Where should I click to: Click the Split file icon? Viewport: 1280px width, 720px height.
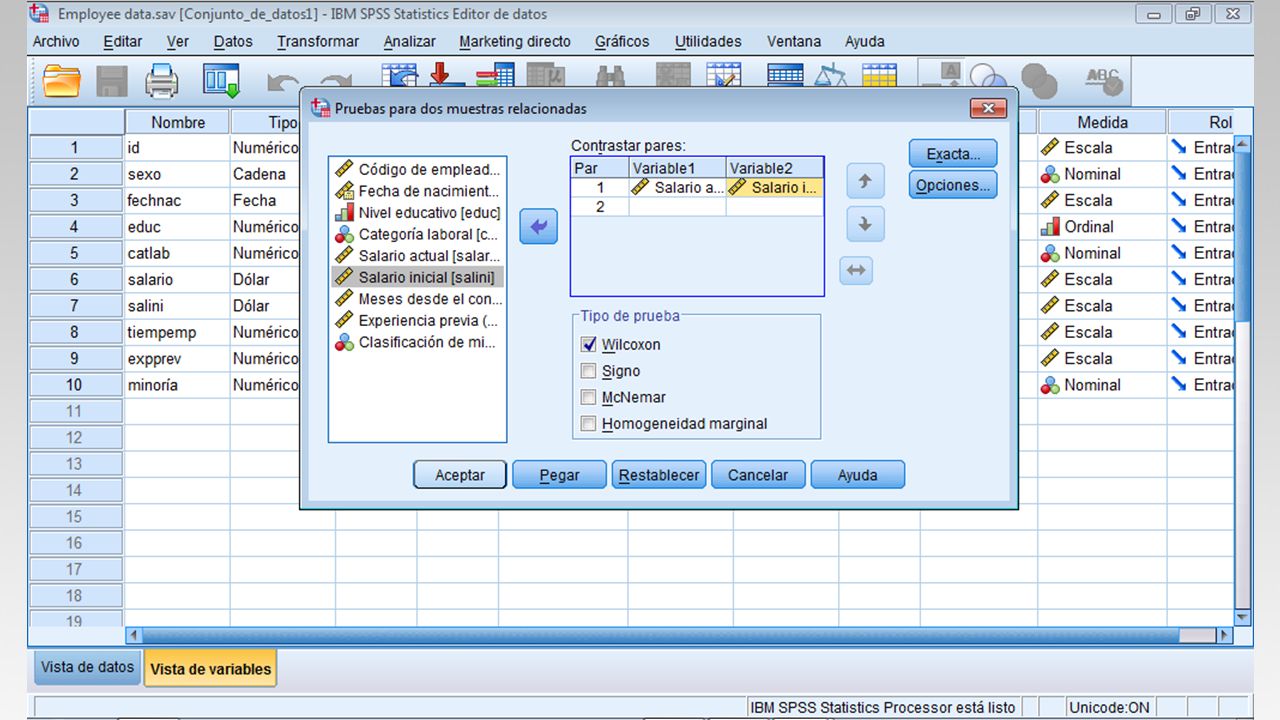[x=783, y=77]
